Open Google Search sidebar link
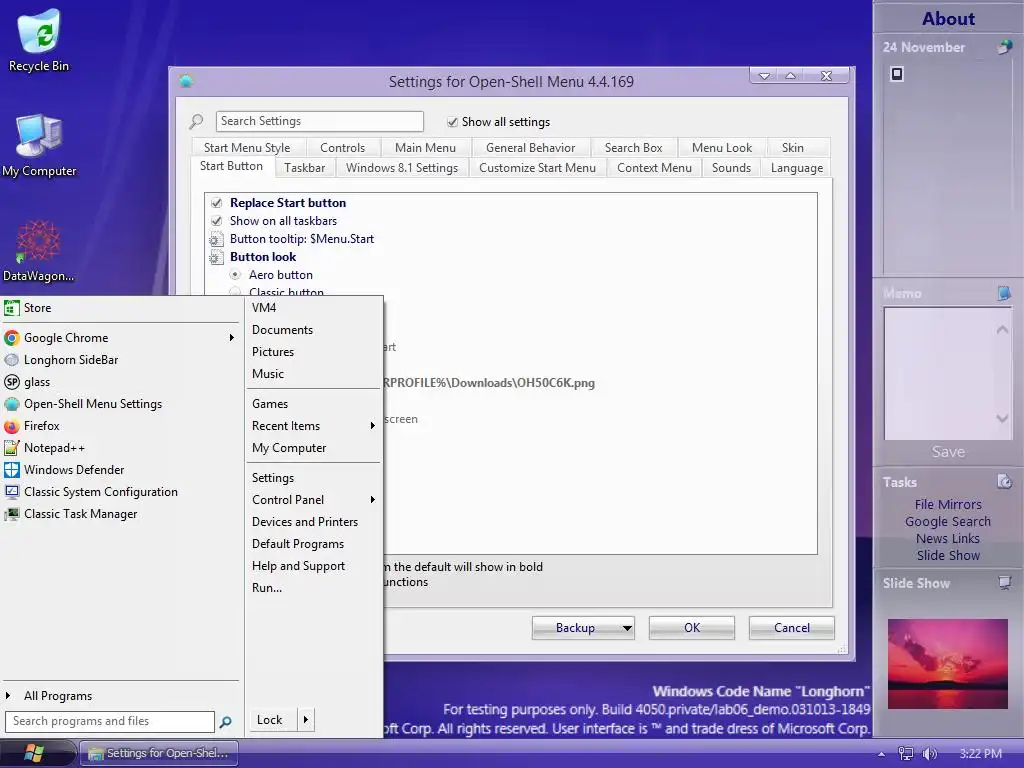 pyautogui.click(x=948, y=521)
